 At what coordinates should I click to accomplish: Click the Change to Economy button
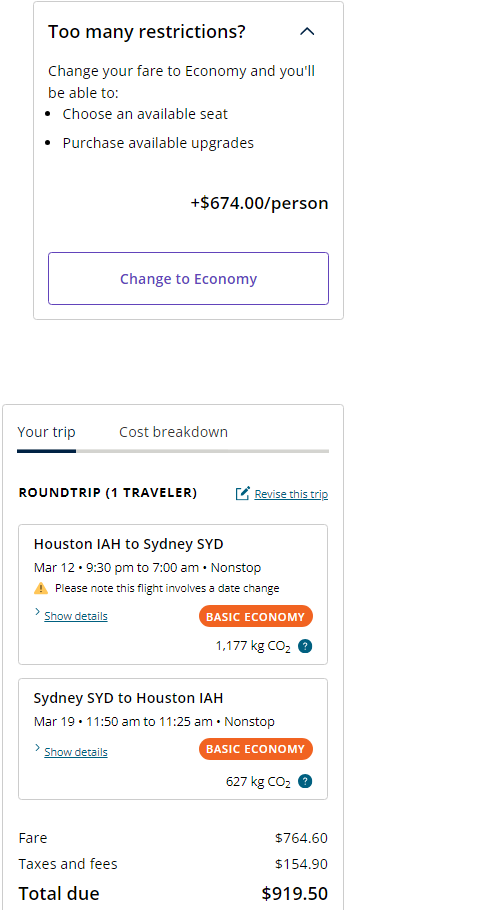(x=189, y=279)
